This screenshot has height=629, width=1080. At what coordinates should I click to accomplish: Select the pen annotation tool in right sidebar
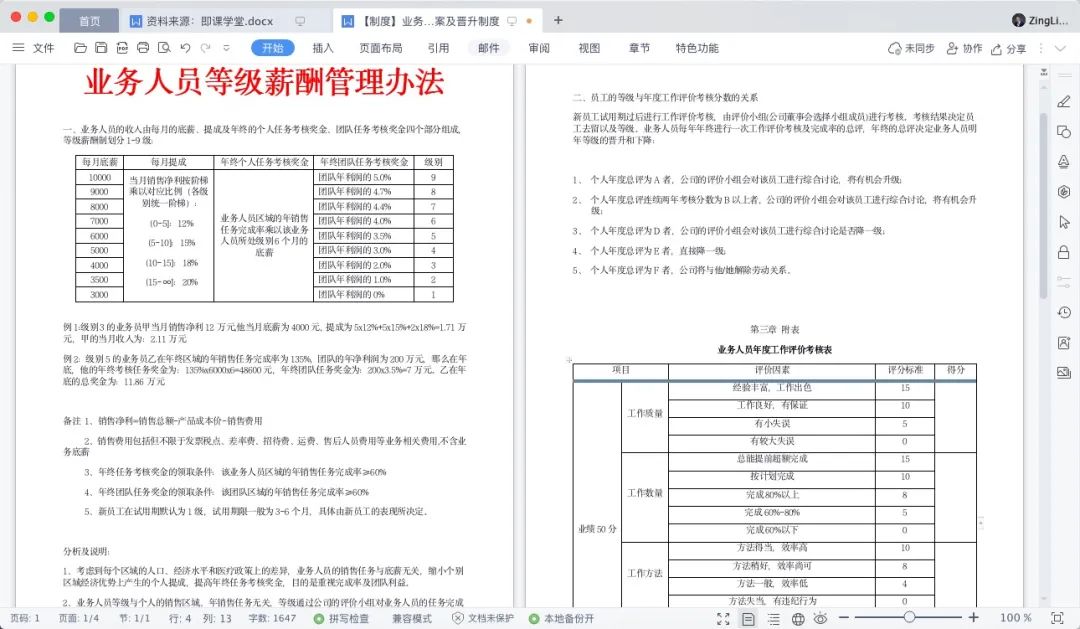(x=1063, y=102)
